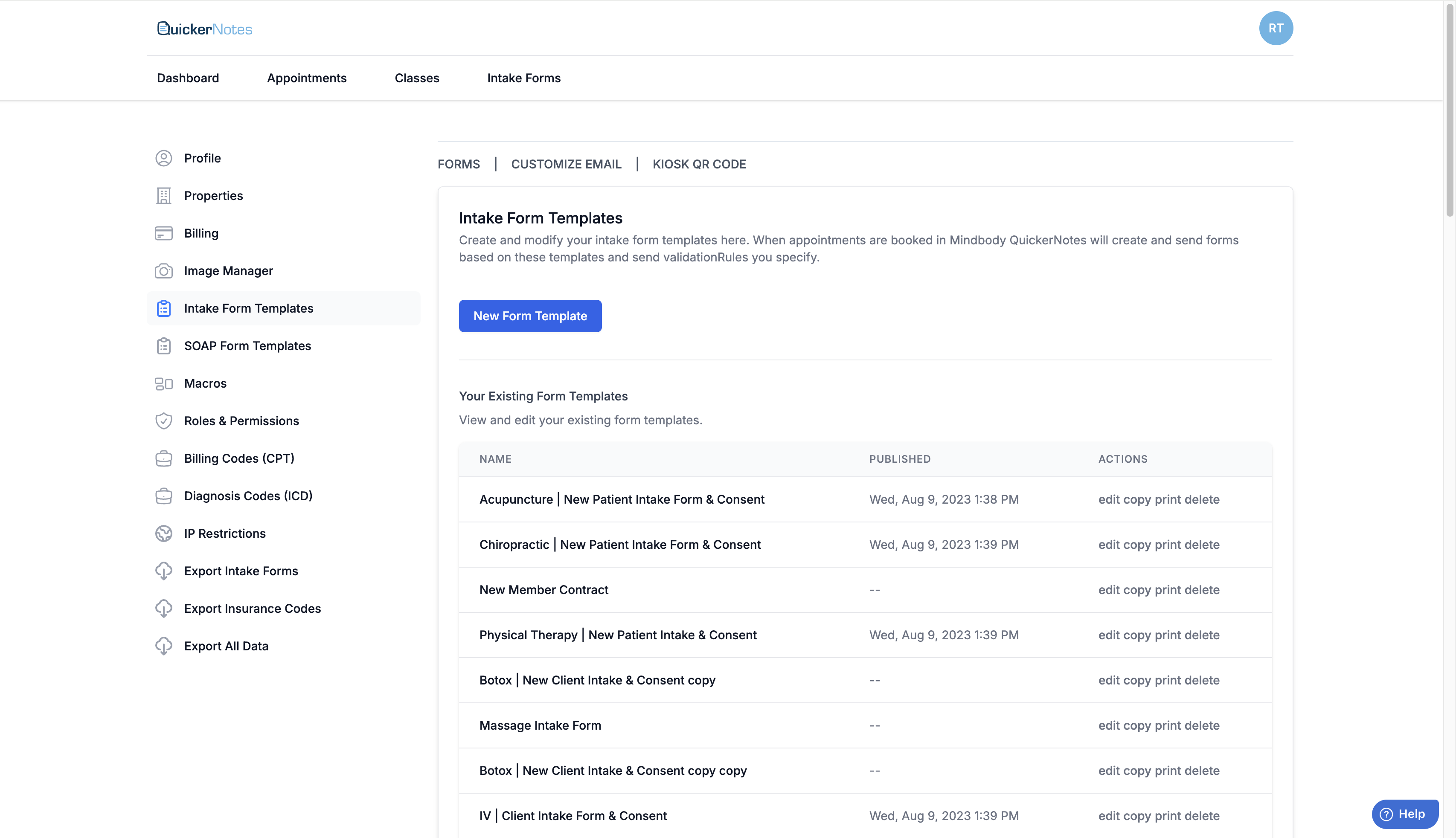Edit the Acupuncture intake form template
The width and height of the screenshot is (1456, 838).
pos(1109,499)
